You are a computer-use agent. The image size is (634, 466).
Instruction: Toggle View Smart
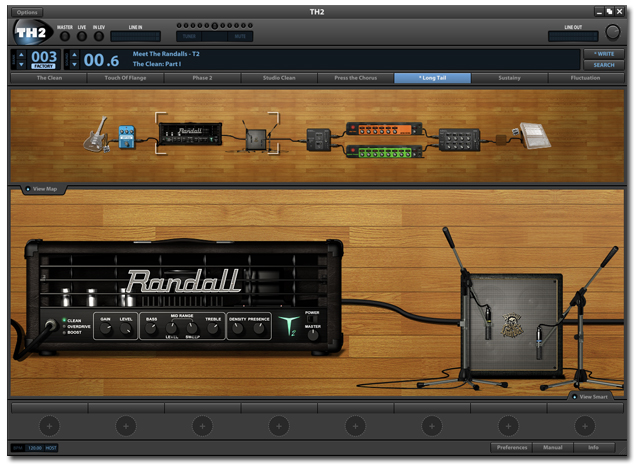coord(590,396)
